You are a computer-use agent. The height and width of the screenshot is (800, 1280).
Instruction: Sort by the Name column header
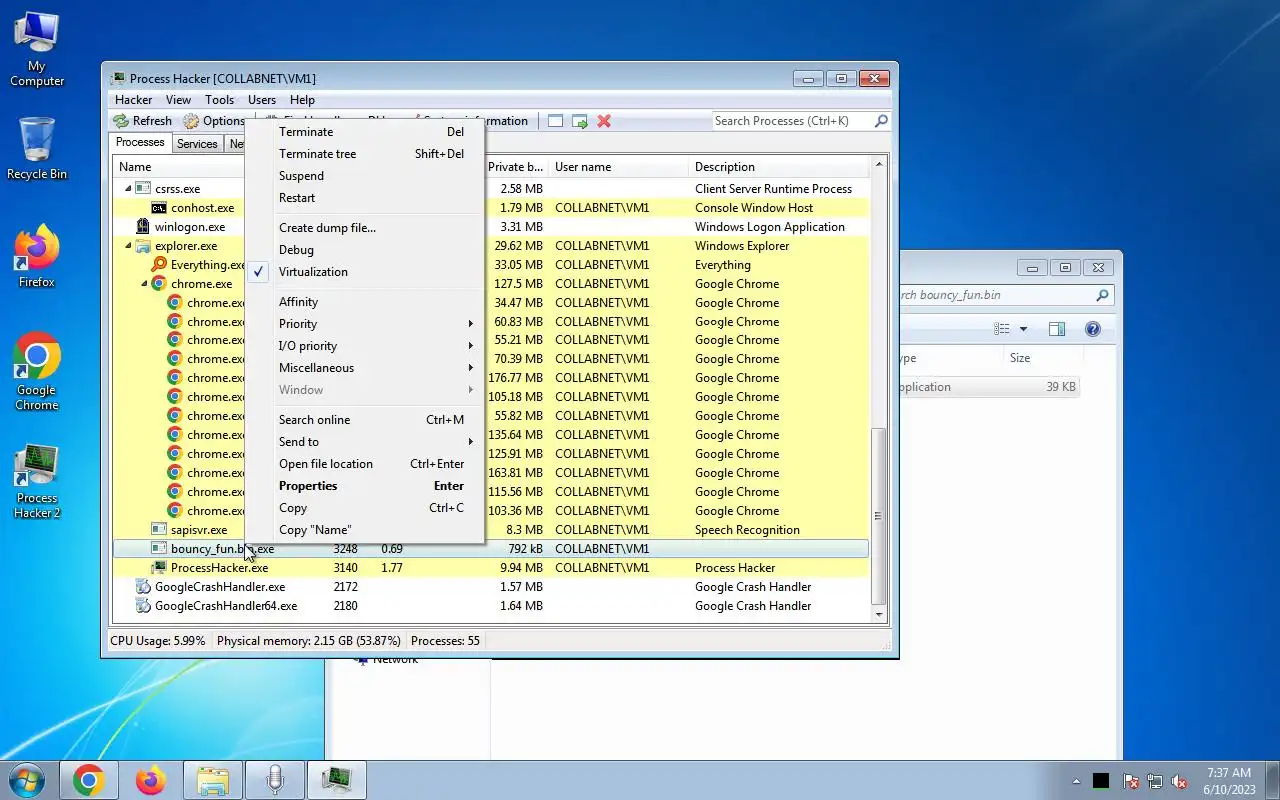(135, 167)
